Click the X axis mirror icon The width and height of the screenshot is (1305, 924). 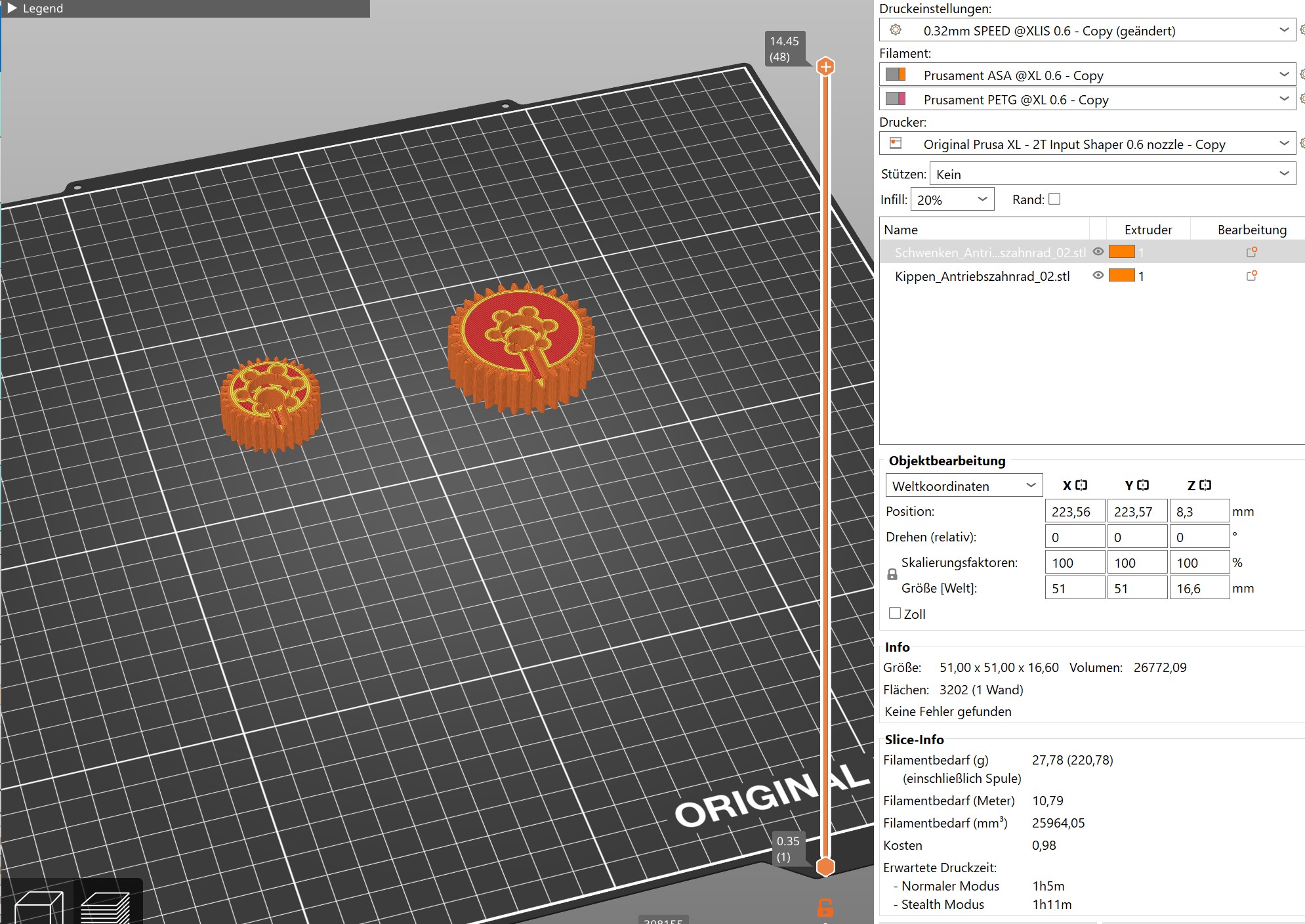1081,485
